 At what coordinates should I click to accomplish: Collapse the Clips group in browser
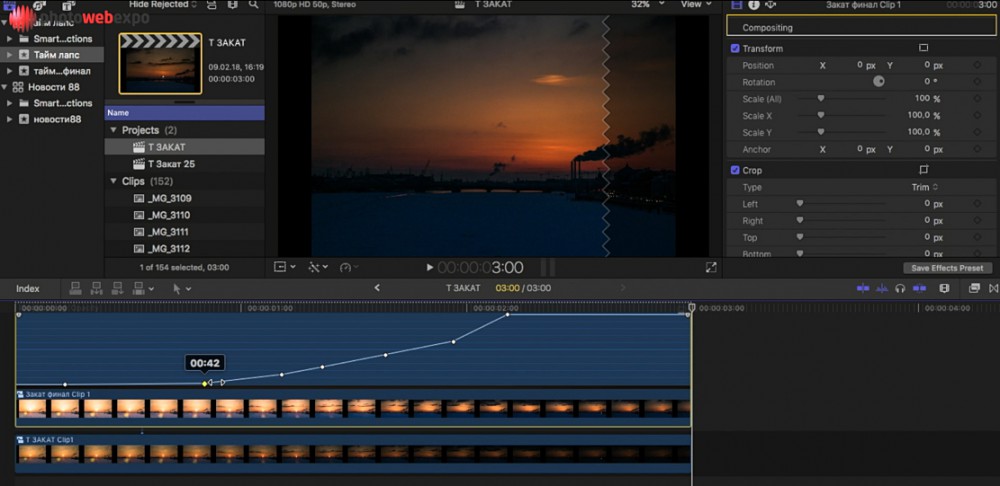coord(113,181)
